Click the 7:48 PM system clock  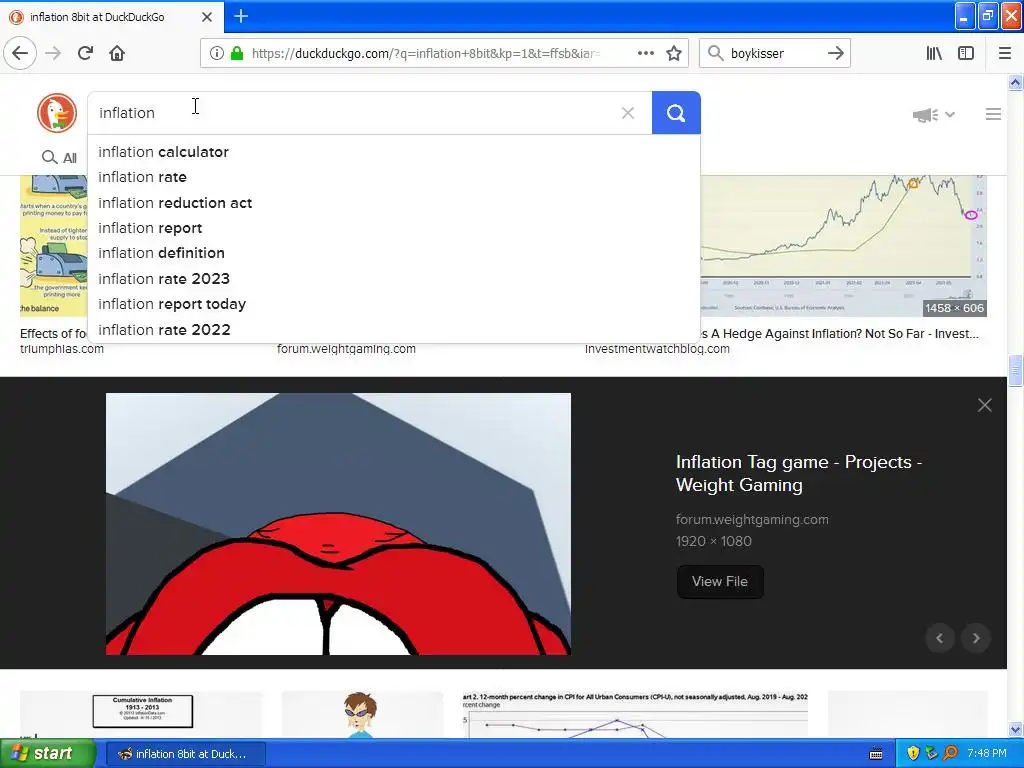(x=986, y=753)
